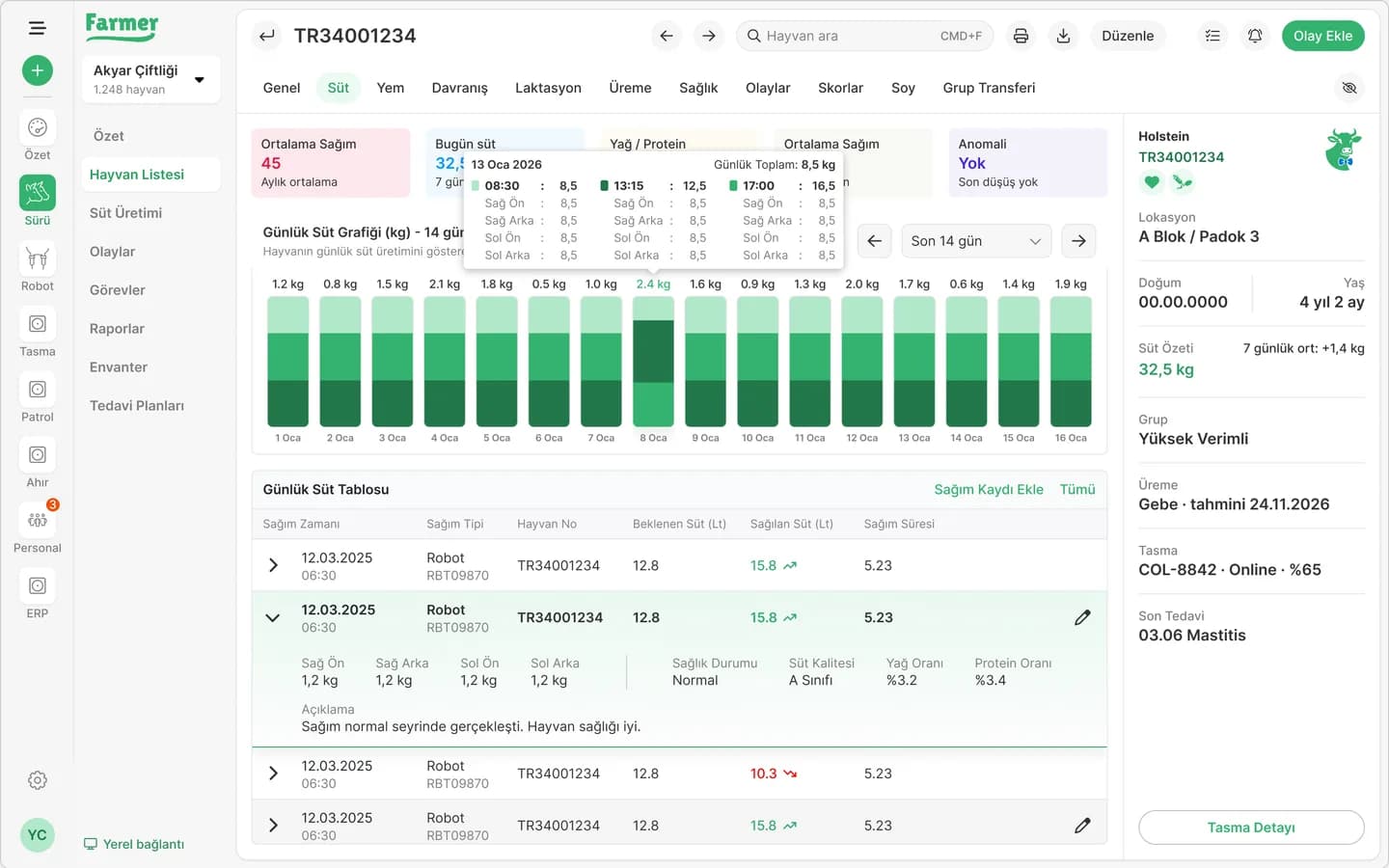1389x868 pixels.
Task: Open the settings gear icon
Action: point(38,780)
